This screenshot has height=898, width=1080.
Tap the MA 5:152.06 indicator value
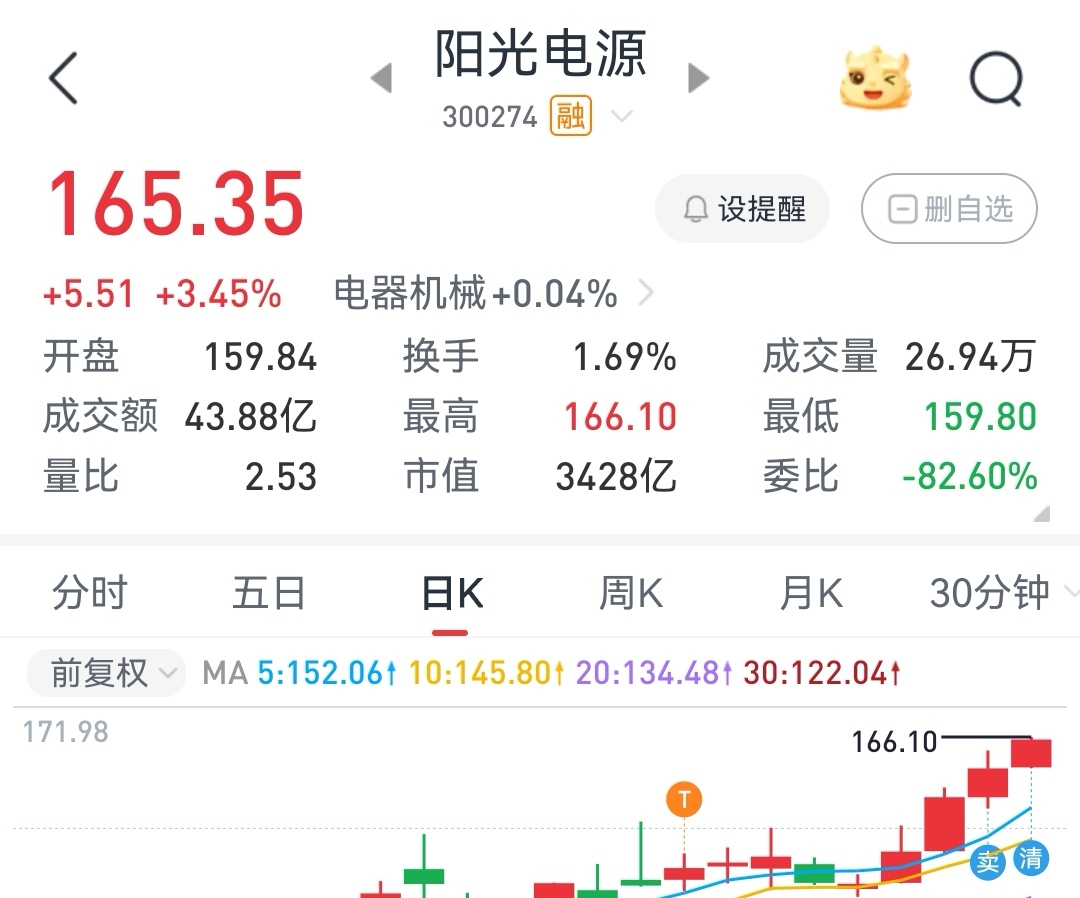click(326, 673)
